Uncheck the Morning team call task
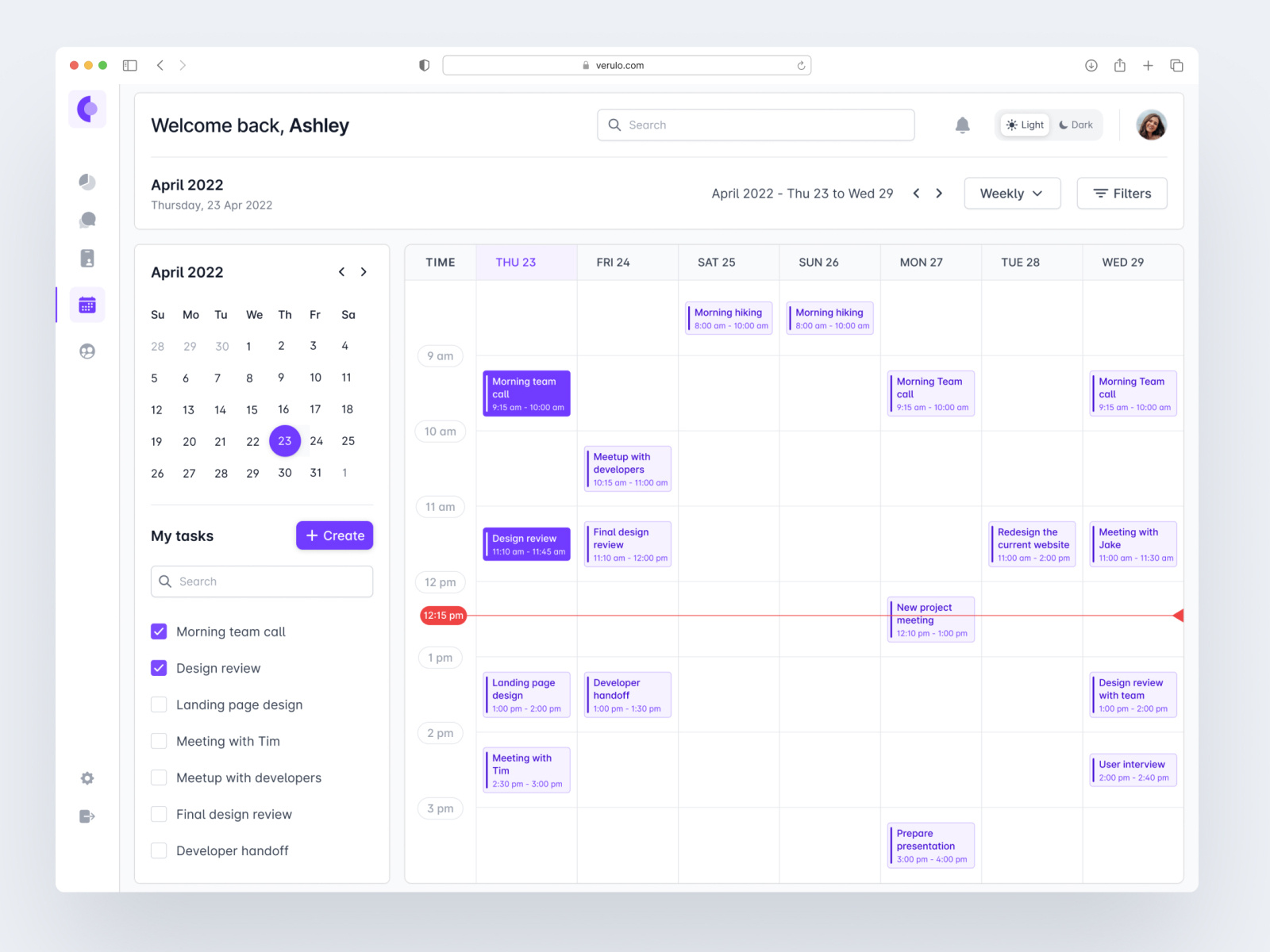Screen dimensions: 1270x952 pos(159,631)
